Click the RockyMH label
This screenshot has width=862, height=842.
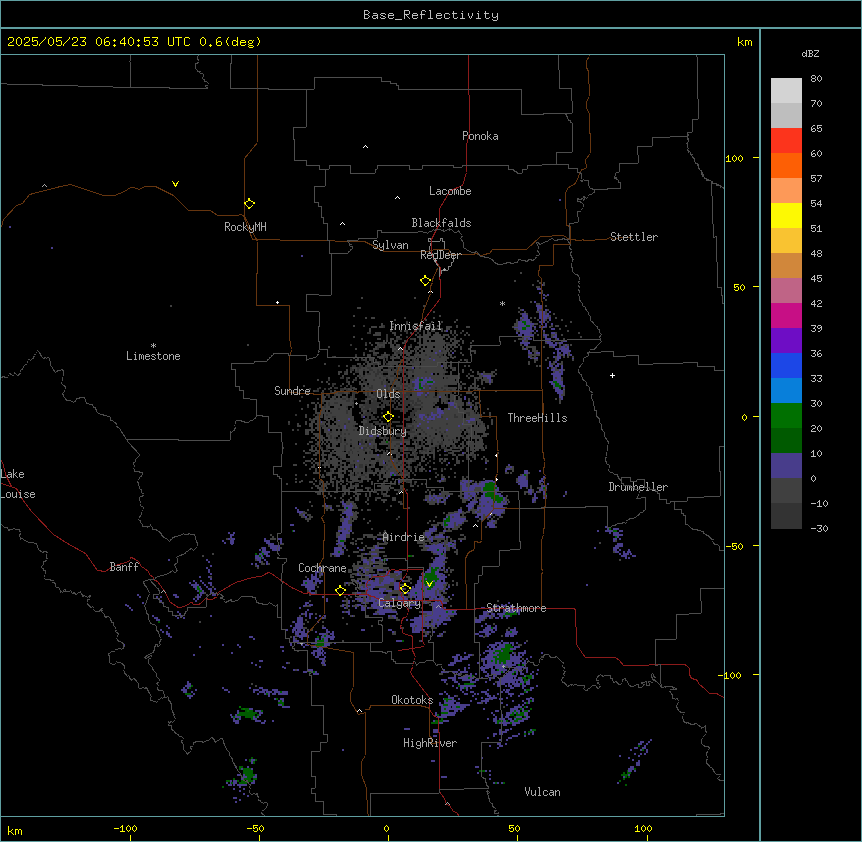245,227
